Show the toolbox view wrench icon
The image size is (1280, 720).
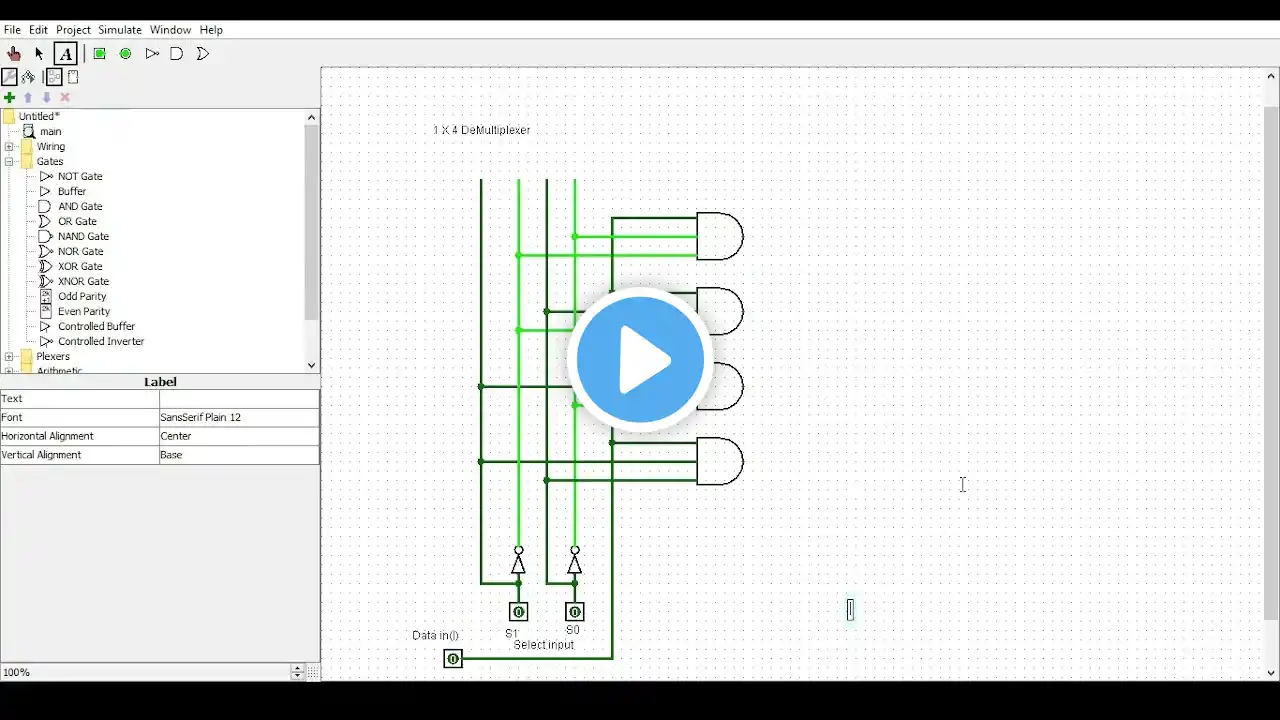[x=10, y=77]
